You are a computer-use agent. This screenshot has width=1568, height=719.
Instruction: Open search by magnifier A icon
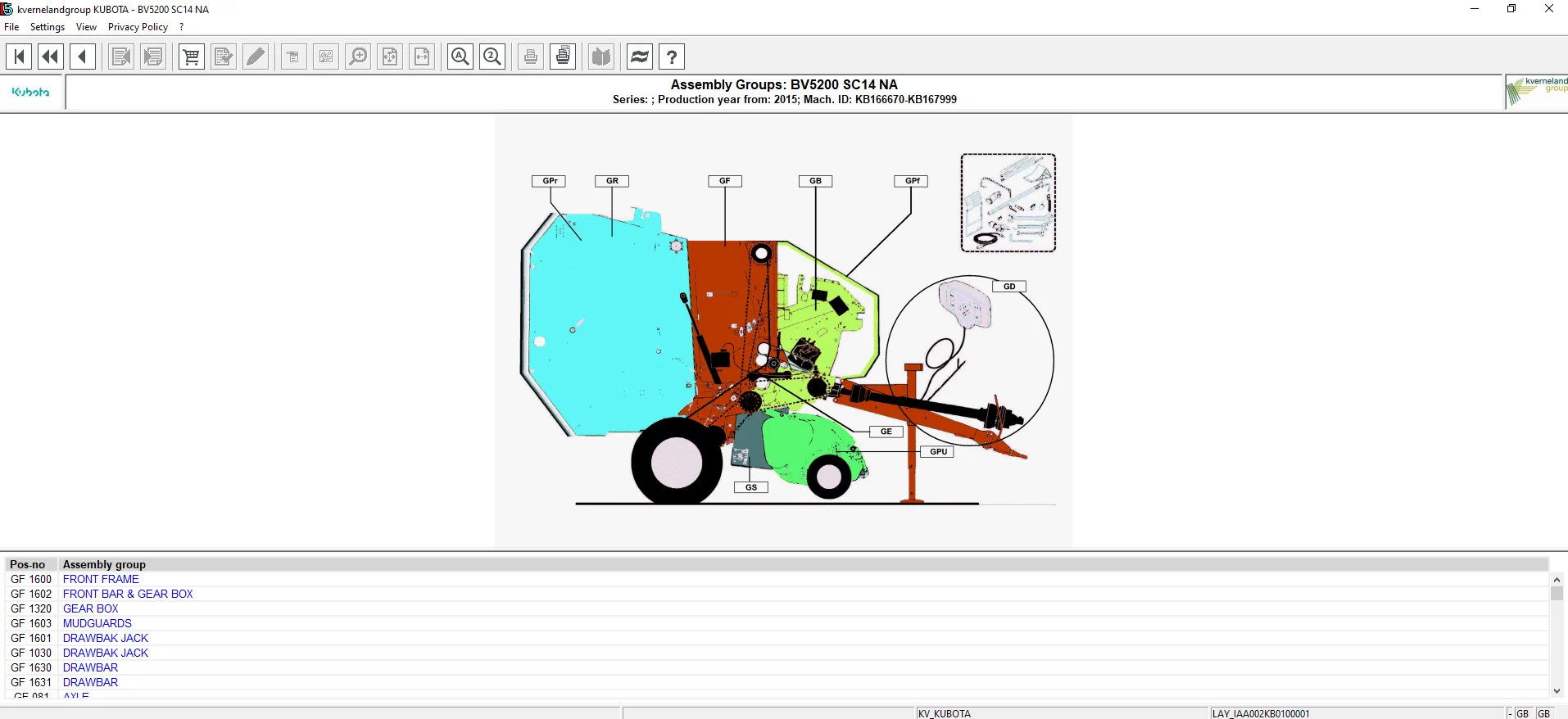pyautogui.click(x=460, y=57)
